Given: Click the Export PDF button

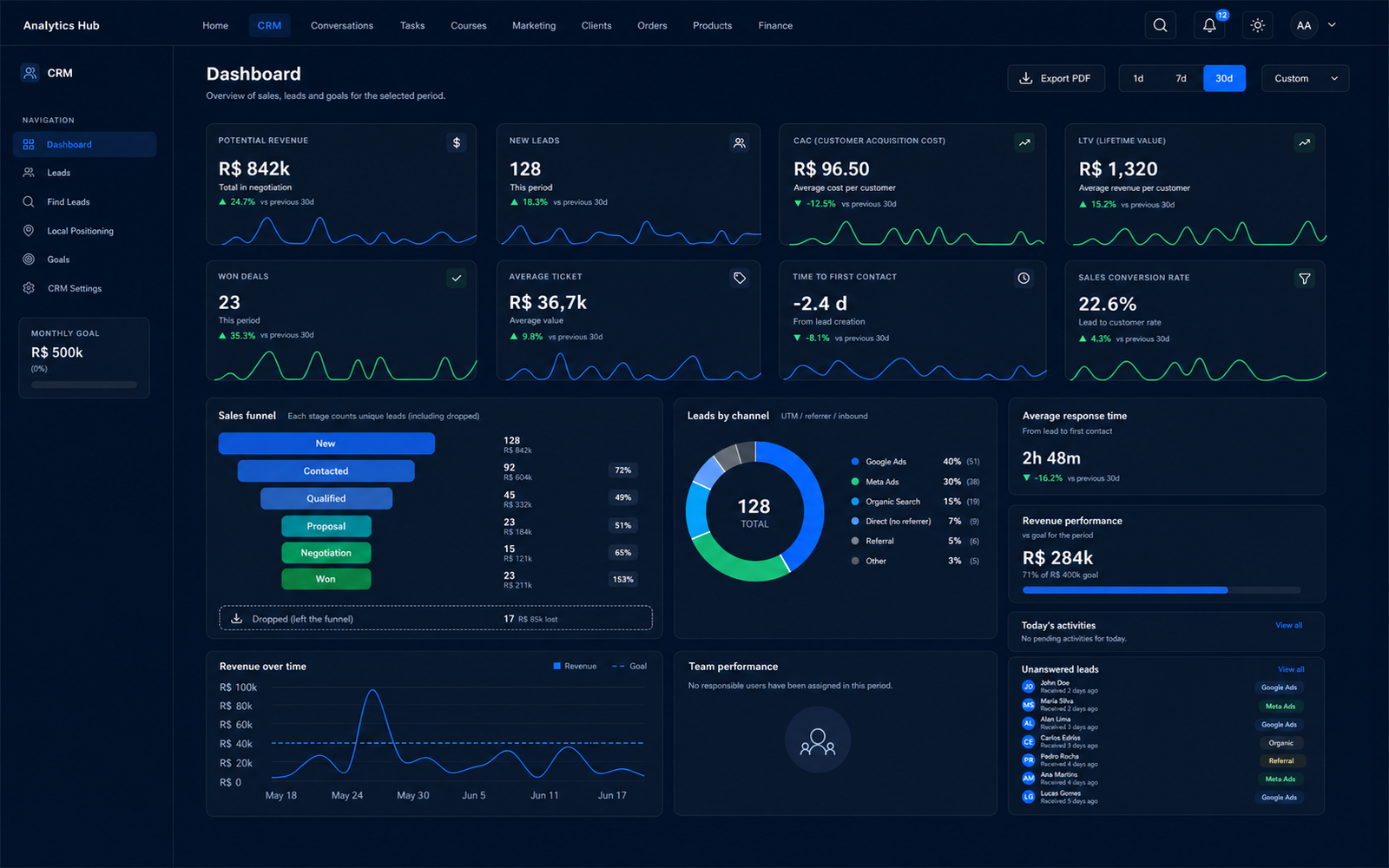Looking at the screenshot, I should (x=1056, y=78).
